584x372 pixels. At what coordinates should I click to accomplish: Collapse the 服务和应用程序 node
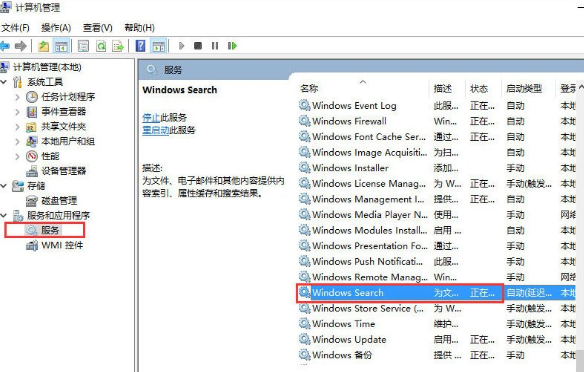(4, 215)
